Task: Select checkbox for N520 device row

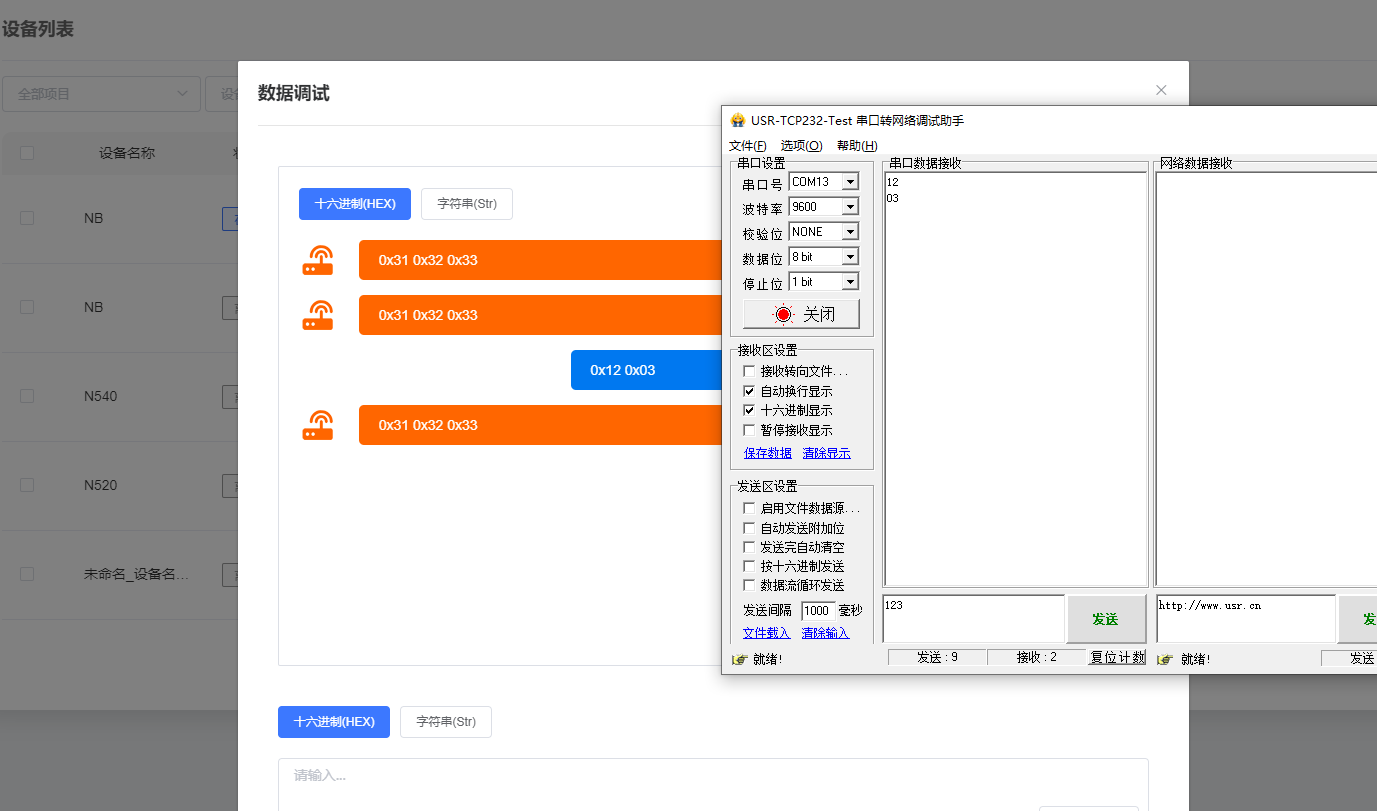Action: [27, 485]
